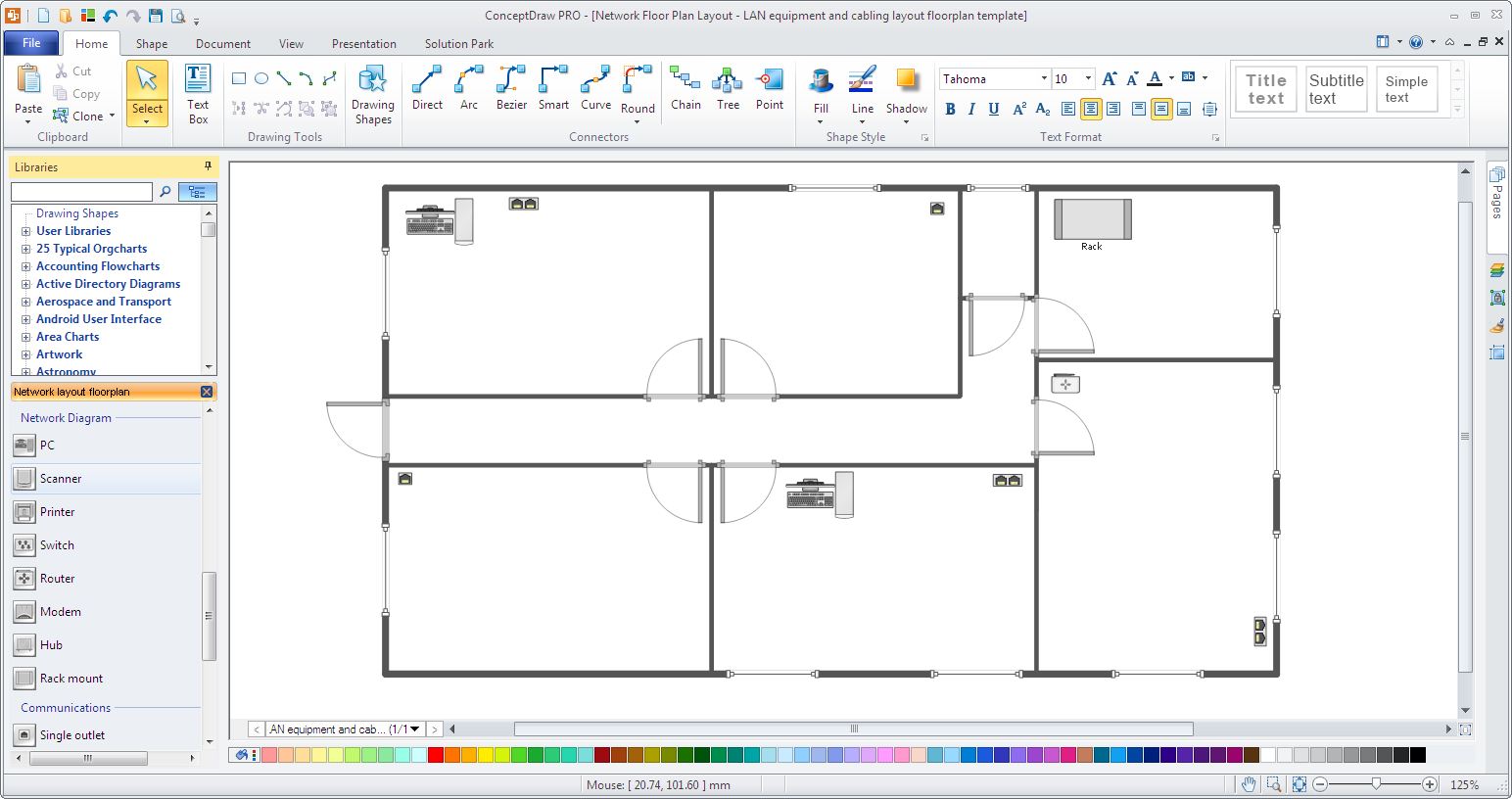
Task: Expand the Accounting Flowcharts library
Action: pos(26,266)
